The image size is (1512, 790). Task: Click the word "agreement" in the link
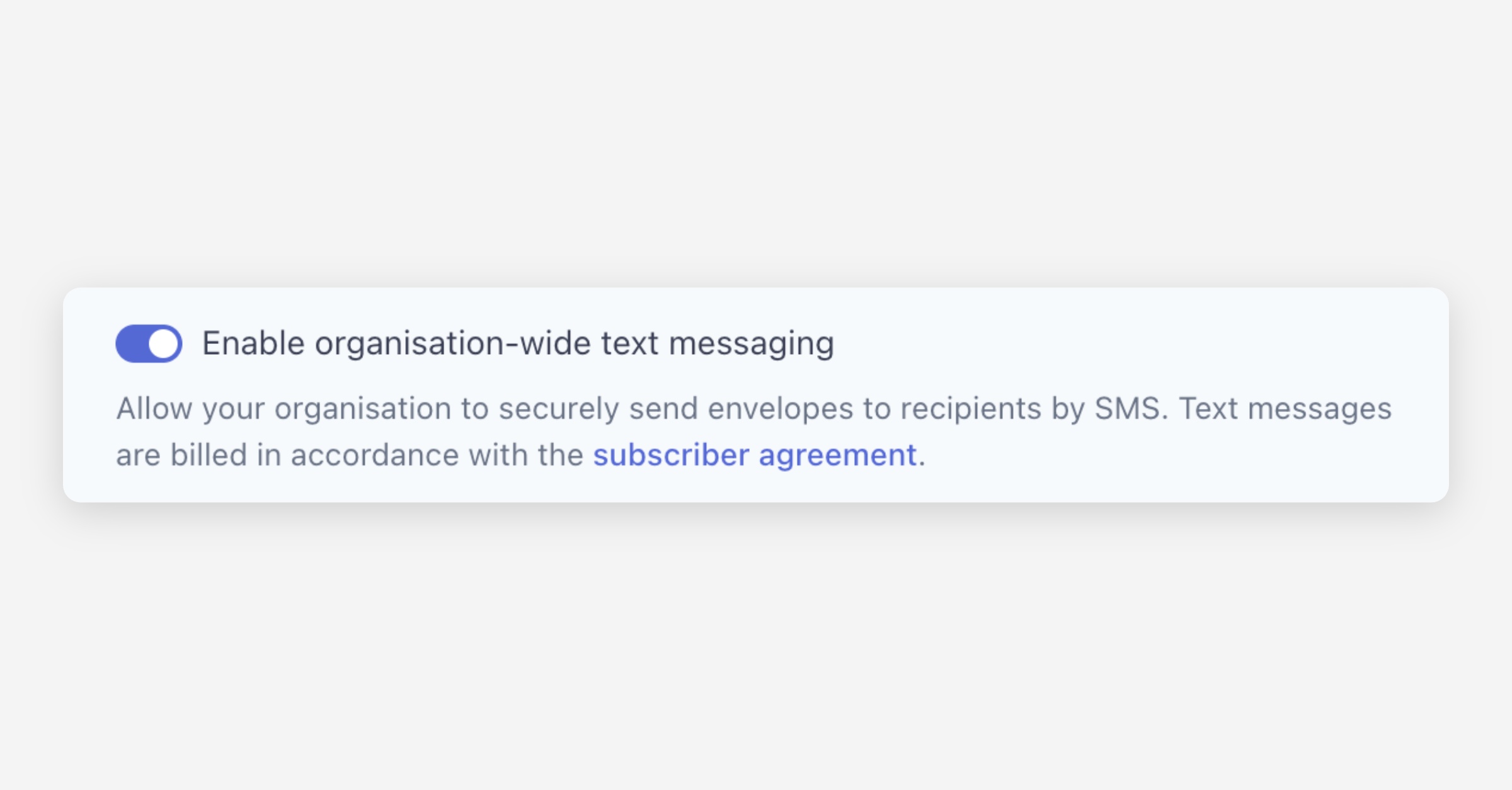pyautogui.click(x=837, y=455)
